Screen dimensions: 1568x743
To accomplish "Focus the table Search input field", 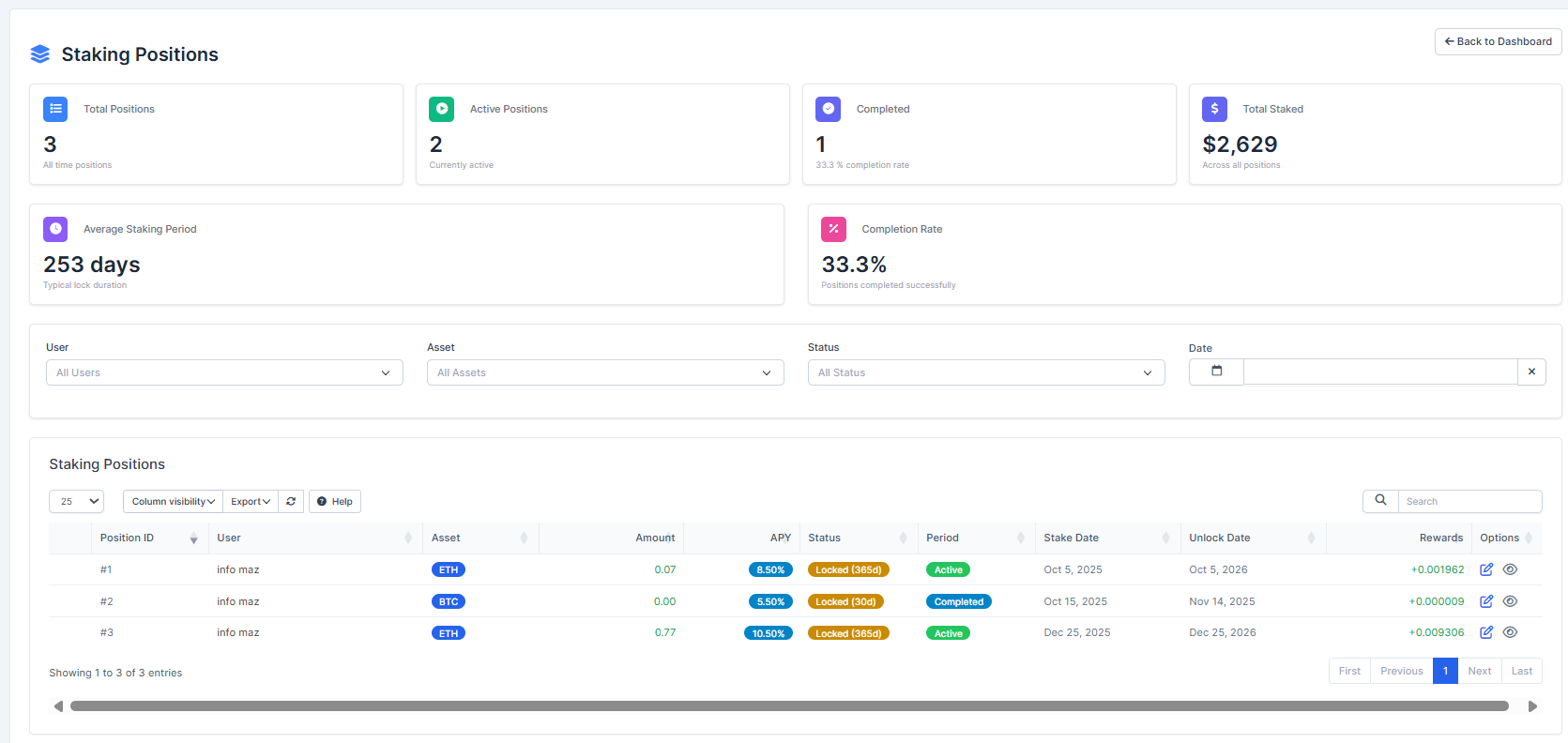I will (x=1469, y=502).
